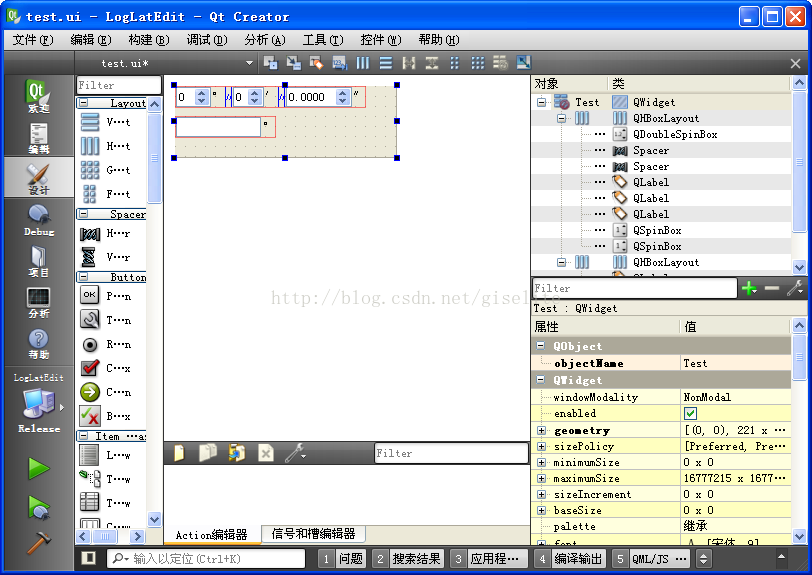The height and width of the screenshot is (575, 812).
Task: Apply horizontal layout from toolbar
Action: 362,63
